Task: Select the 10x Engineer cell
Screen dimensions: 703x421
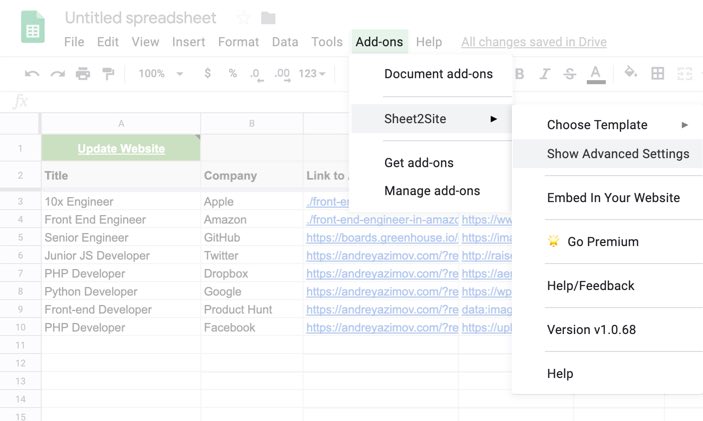Action: 121,201
